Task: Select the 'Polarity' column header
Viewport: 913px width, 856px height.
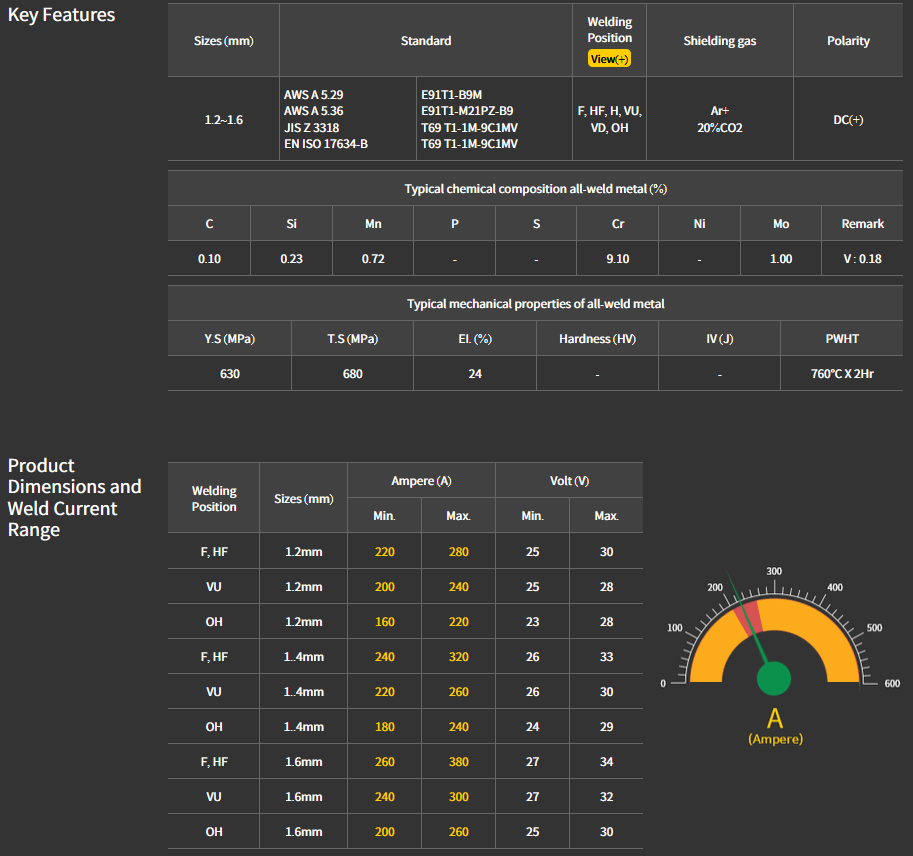Action: [848, 41]
